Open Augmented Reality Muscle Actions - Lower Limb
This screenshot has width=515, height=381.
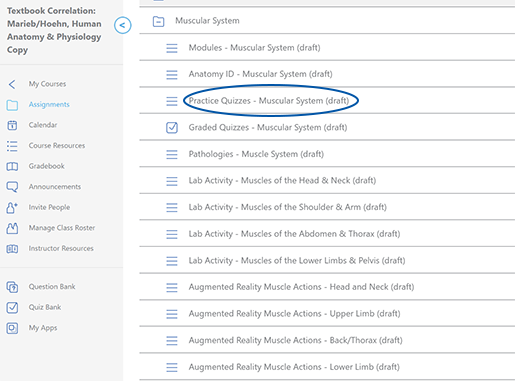(294, 367)
